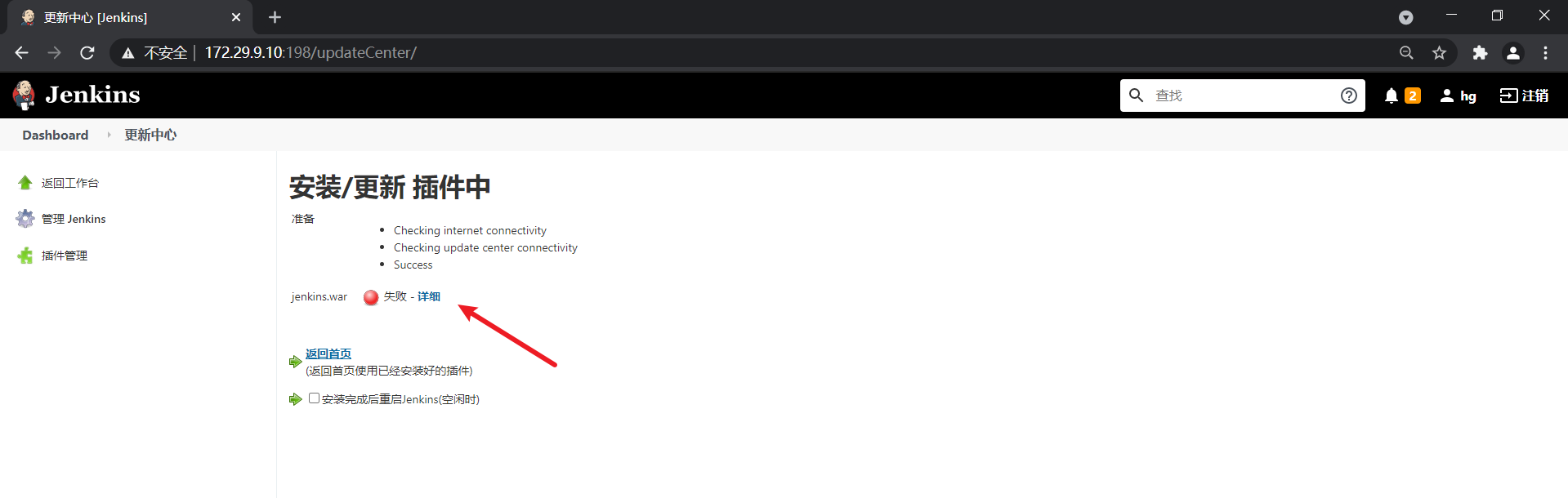
Task: Close the 更新中心 [Jenkins] tab
Action: [x=236, y=17]
